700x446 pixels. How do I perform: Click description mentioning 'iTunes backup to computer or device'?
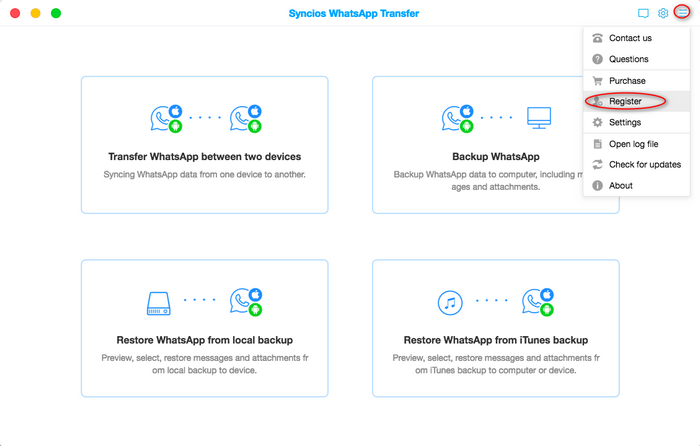[496, 364]
